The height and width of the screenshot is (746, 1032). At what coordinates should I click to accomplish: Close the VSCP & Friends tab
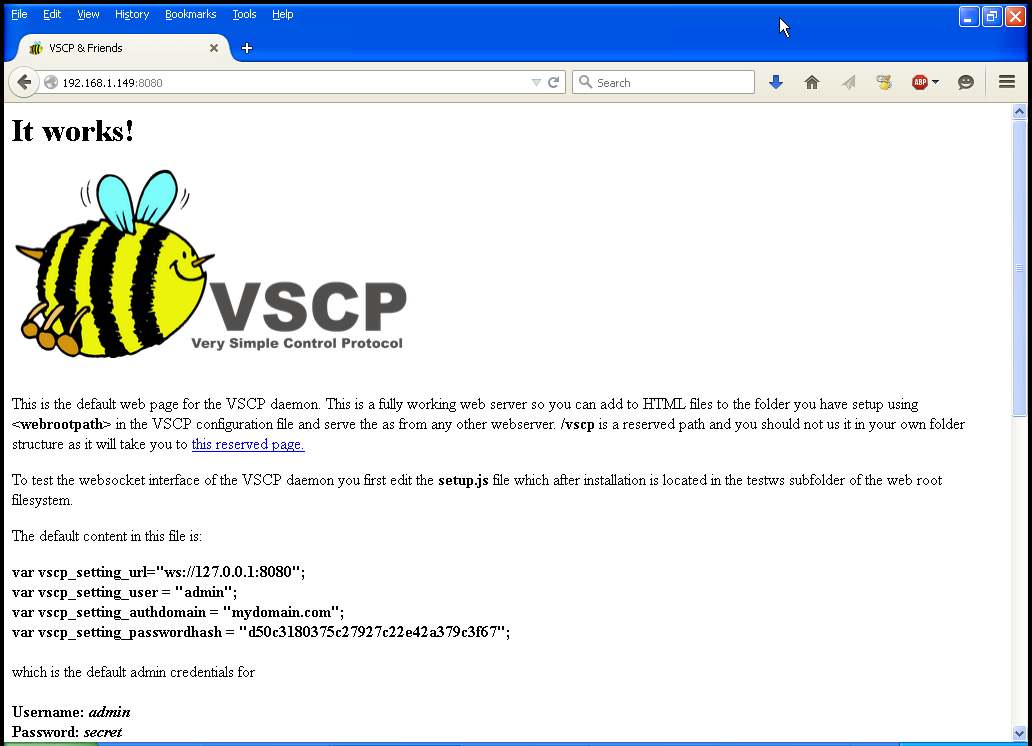[x=214, y=48]
